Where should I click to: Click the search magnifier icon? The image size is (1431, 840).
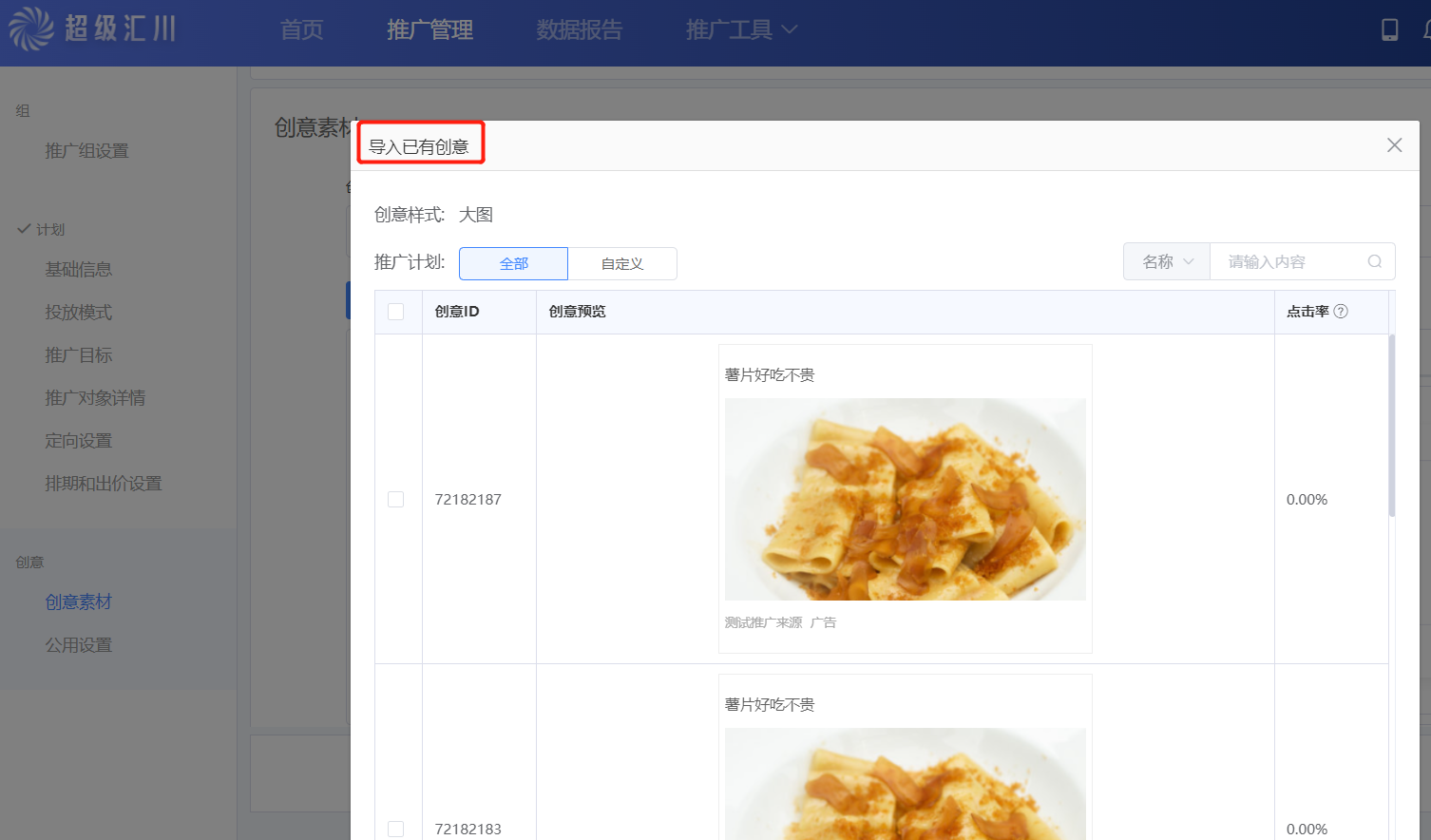coord(1374,261)
